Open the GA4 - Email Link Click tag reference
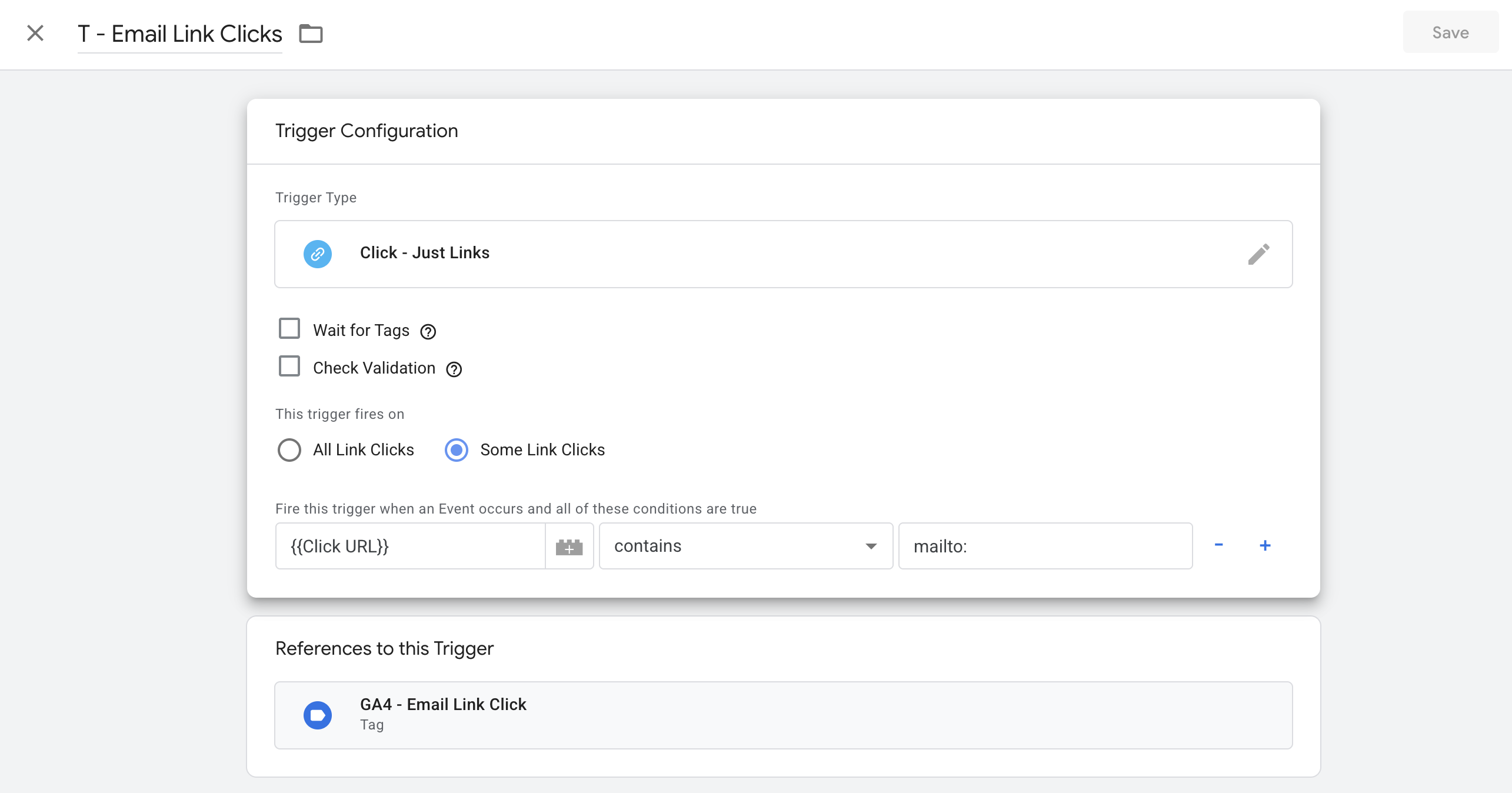This screenshot has height=793, width=1512. click(783, 715)
